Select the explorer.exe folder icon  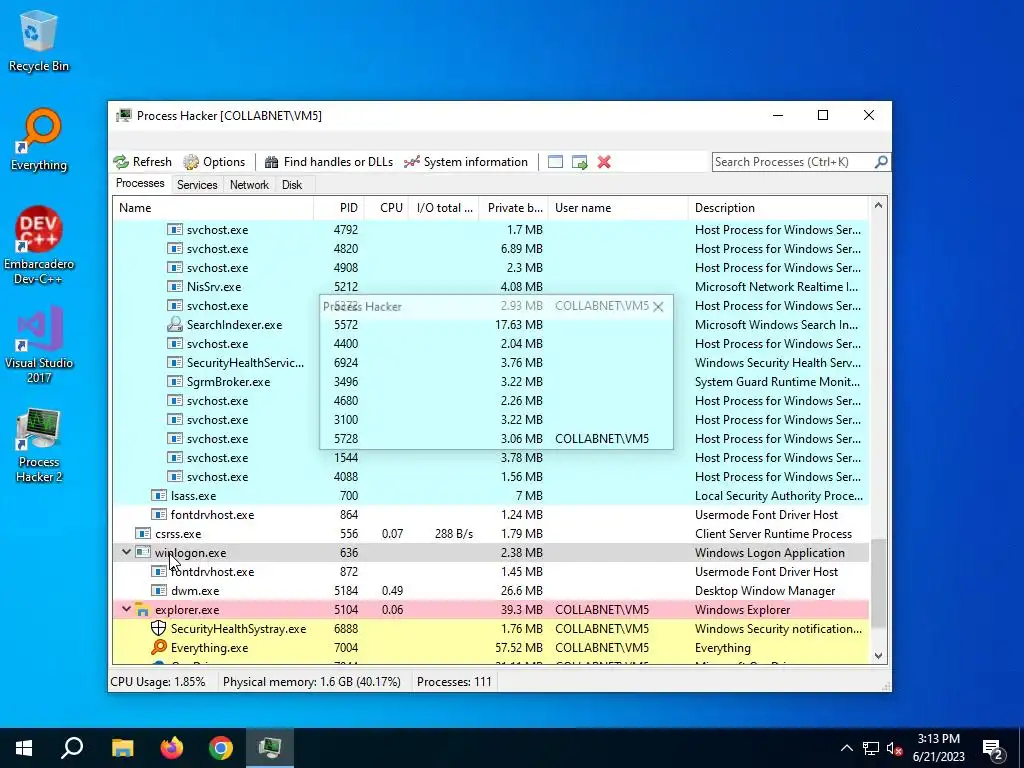click(x=142, y=610)
